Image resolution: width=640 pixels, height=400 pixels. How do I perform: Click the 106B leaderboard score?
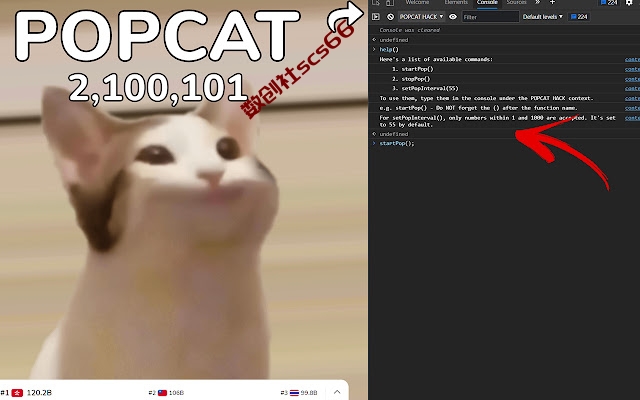[176, 393]
